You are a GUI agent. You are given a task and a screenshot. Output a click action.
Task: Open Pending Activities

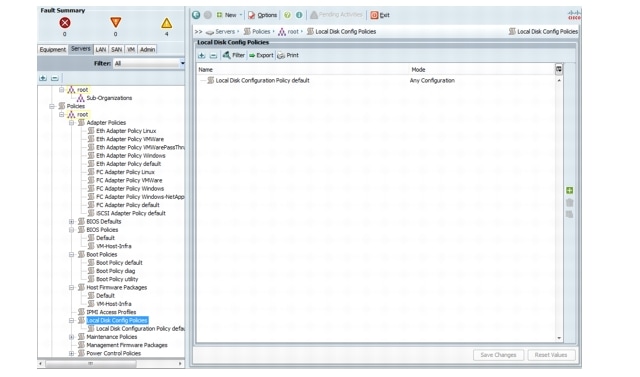click(336, 15)
